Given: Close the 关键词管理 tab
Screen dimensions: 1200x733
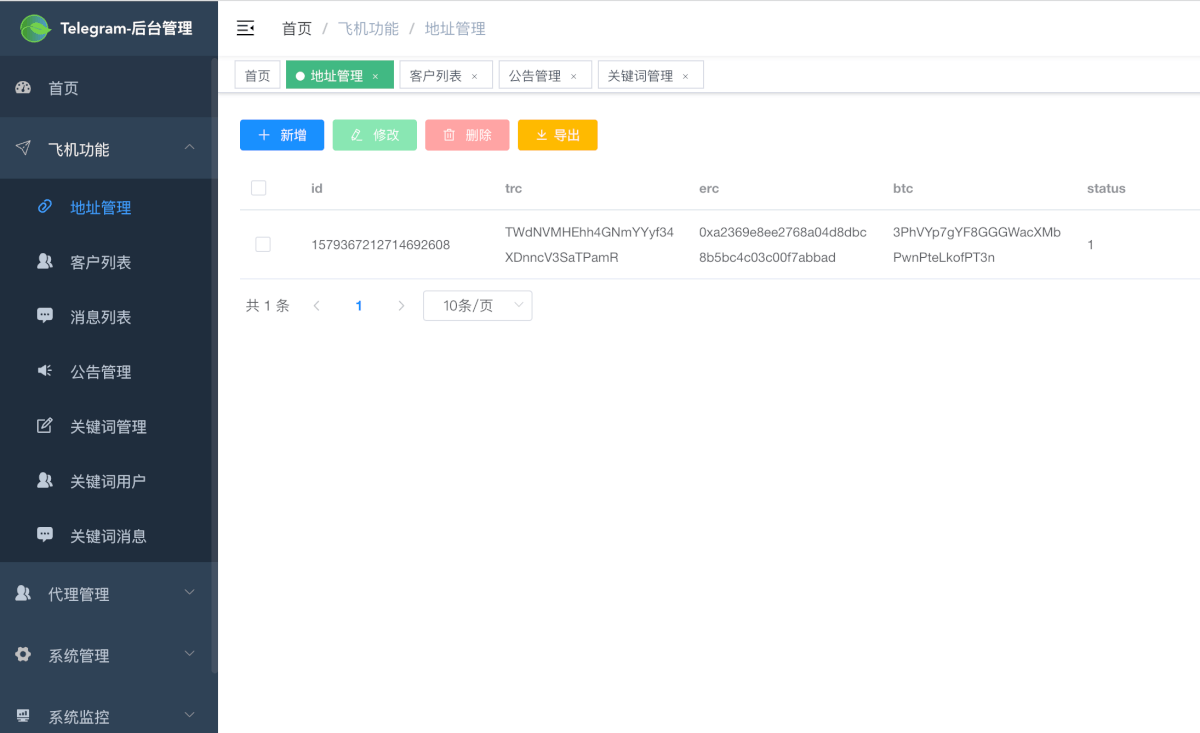Looking at the screenshot, I should [685, 77].
